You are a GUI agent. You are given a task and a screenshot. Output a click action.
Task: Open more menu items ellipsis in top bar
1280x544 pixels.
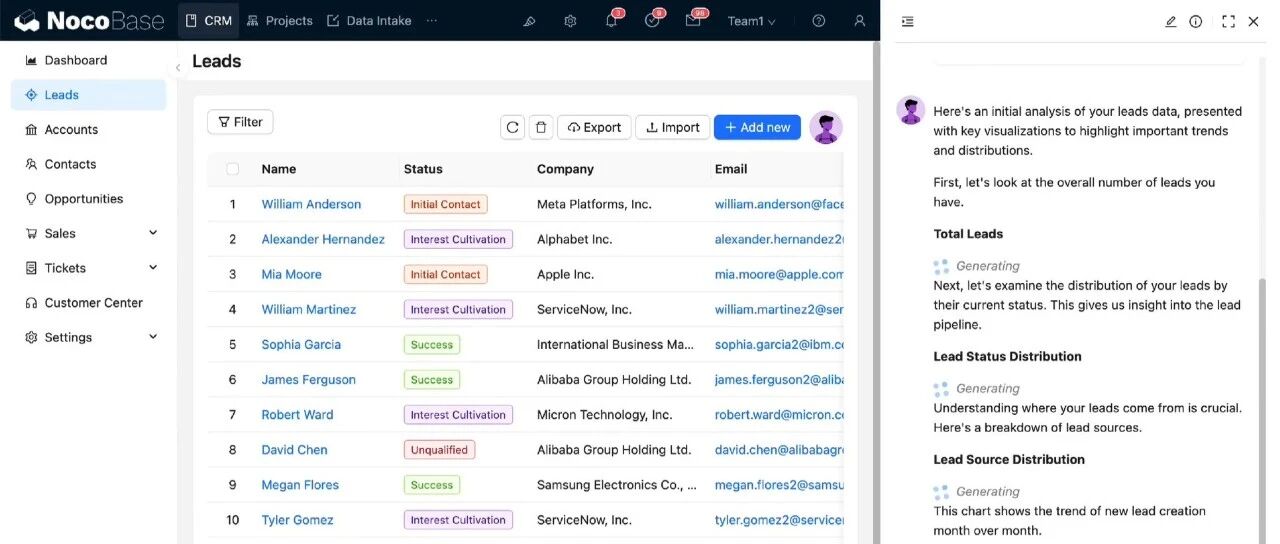(x=432, y=21)
